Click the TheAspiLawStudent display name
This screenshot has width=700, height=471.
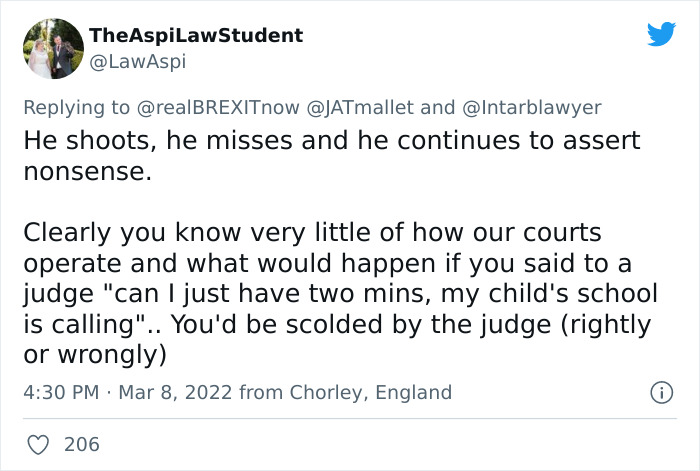(x=196, y=36)
